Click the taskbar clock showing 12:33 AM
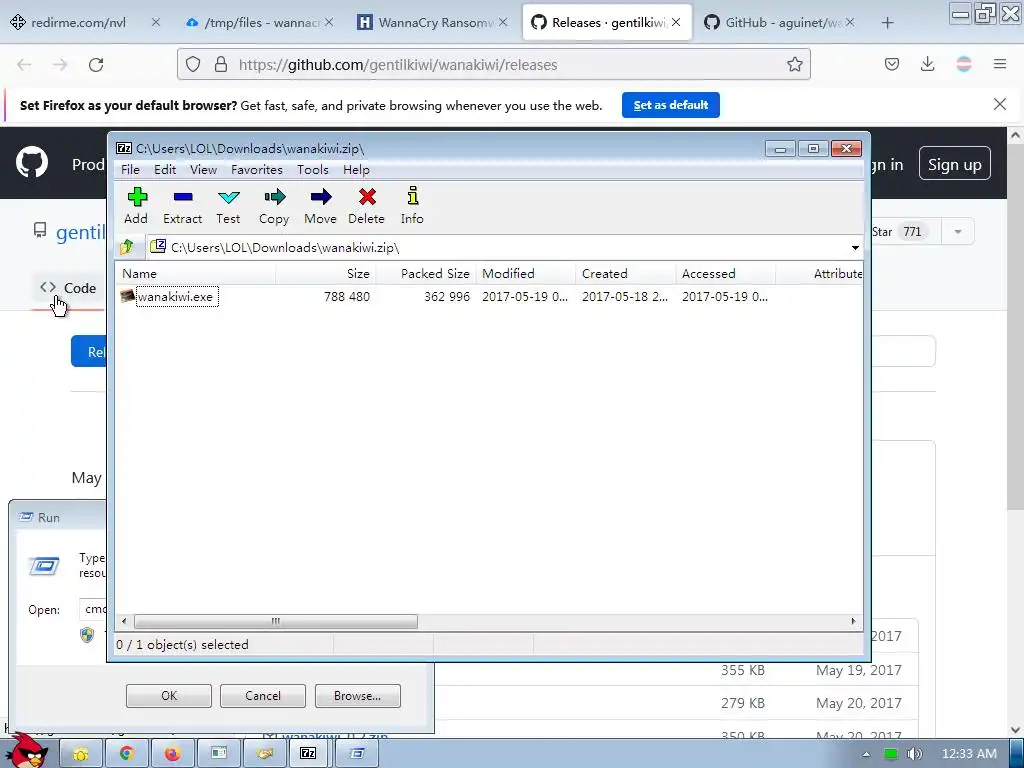Image resolution: width=1024 pixels, height=768 pixels. point(968,754)
